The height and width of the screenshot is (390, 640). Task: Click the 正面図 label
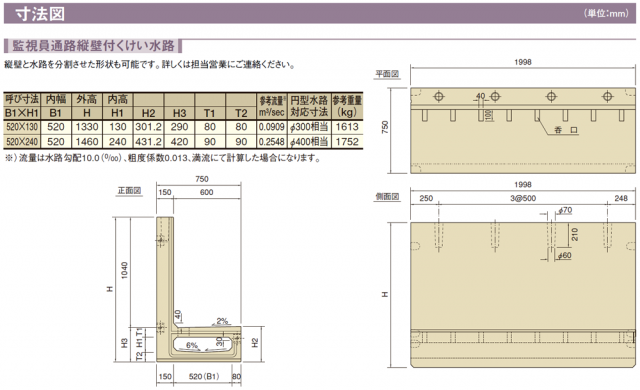[x=129, y=191]
